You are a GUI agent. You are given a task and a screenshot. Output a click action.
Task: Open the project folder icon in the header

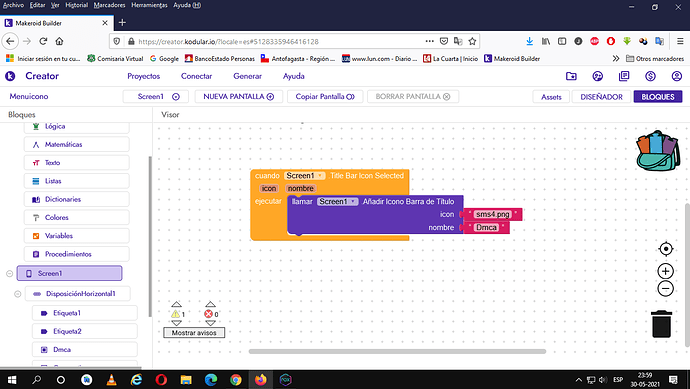point(571,76)
